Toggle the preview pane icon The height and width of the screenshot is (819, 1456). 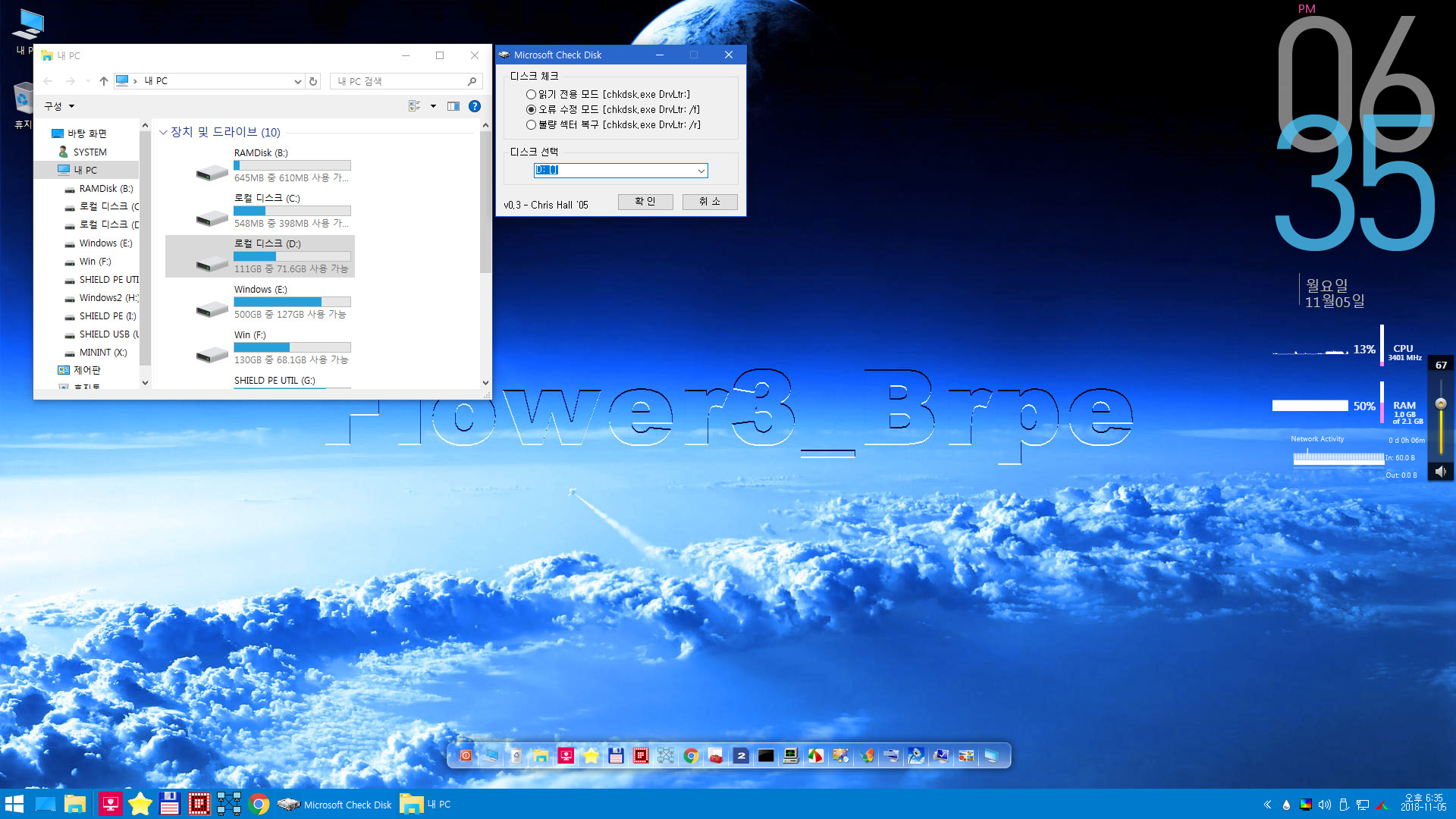453,106
